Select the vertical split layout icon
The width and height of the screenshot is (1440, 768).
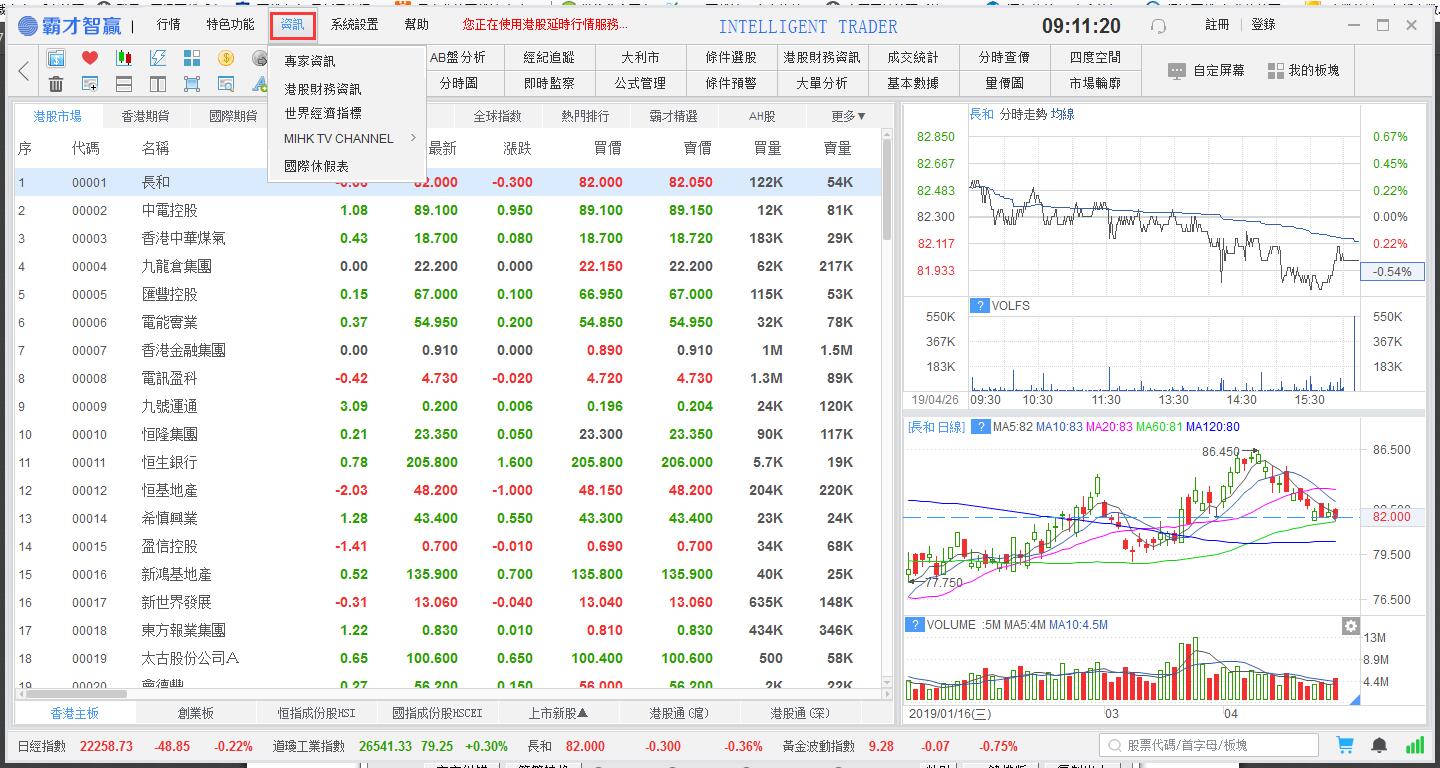click(x=158, y=84)
